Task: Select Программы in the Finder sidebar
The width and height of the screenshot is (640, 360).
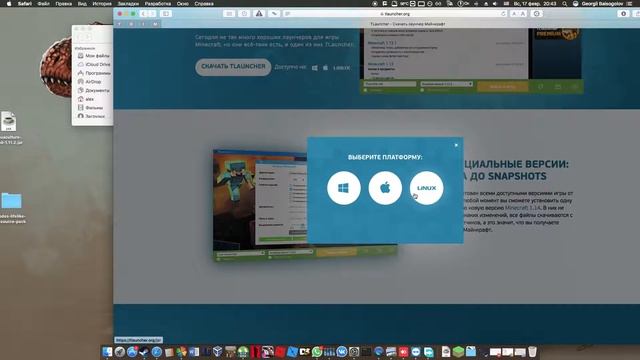Action: tap(93, 73)
